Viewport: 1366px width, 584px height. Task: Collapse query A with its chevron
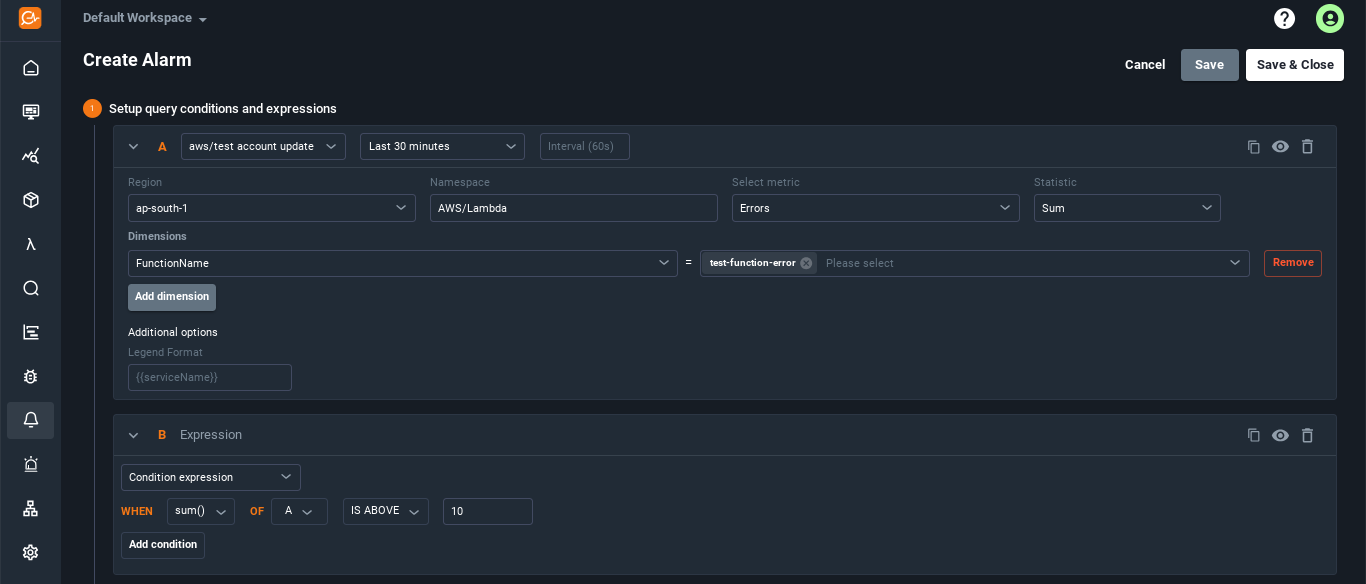coord(133,146)
